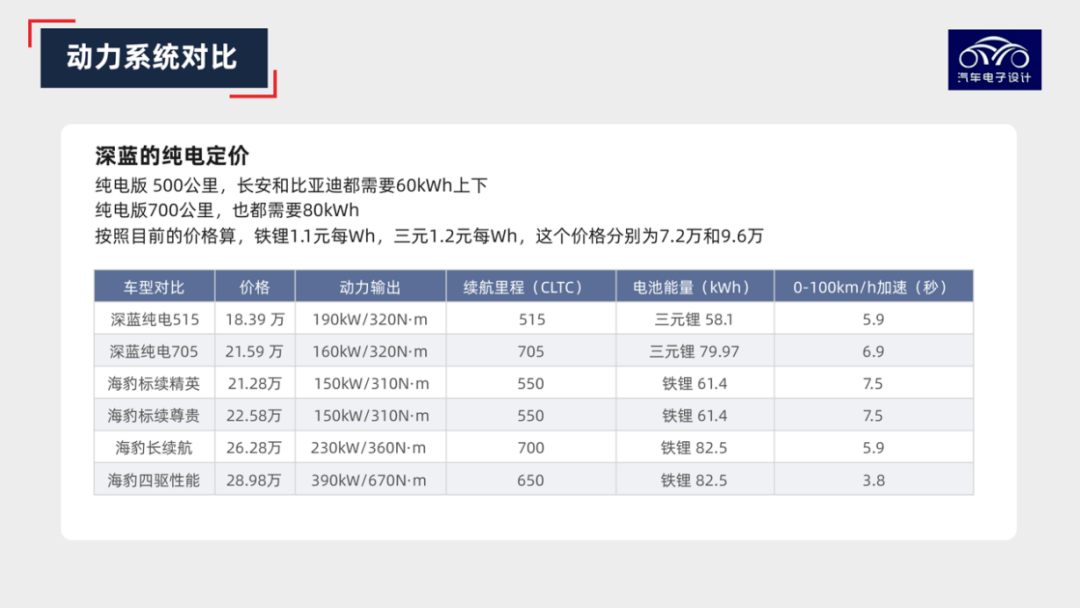Click the line mentioning 60kWh上下

[291, 185]
